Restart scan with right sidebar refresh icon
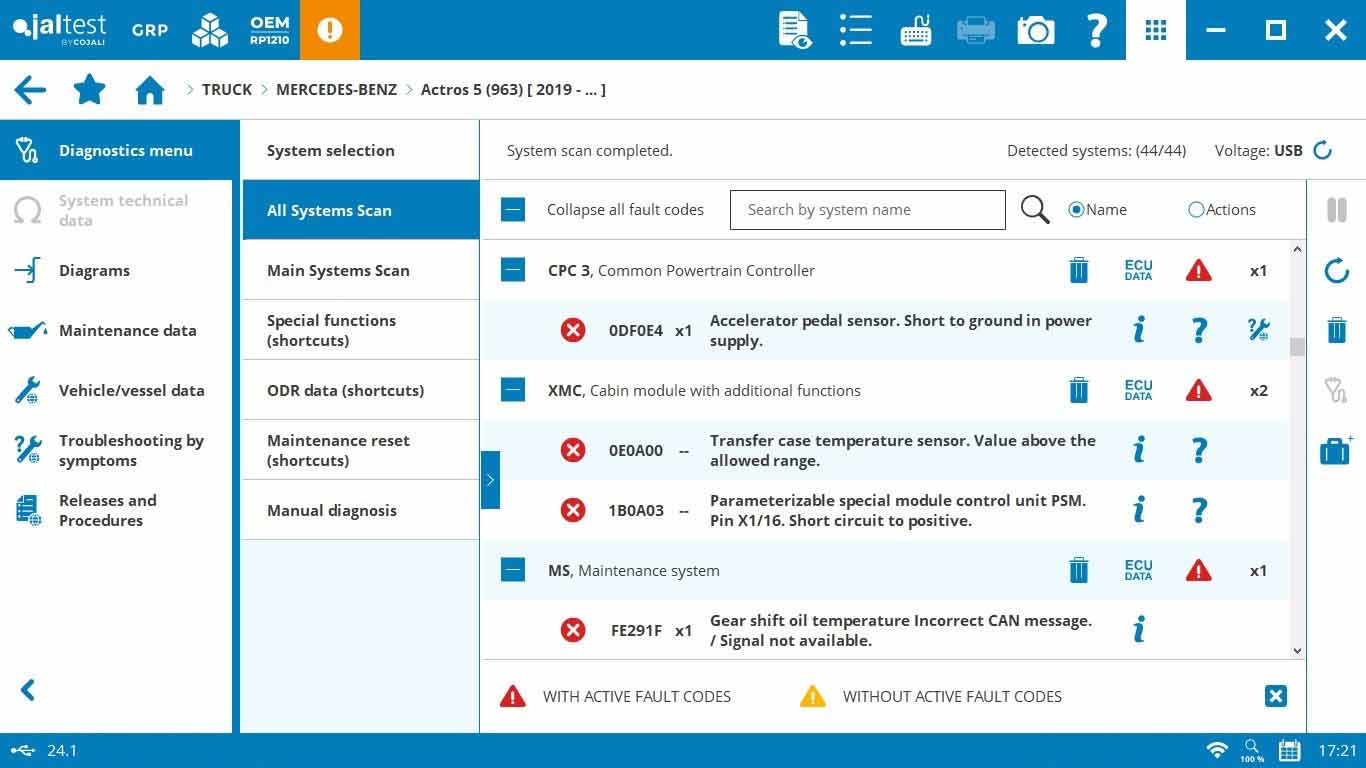The width and height of the screenshot is (1366, 768). point(1336,270)
